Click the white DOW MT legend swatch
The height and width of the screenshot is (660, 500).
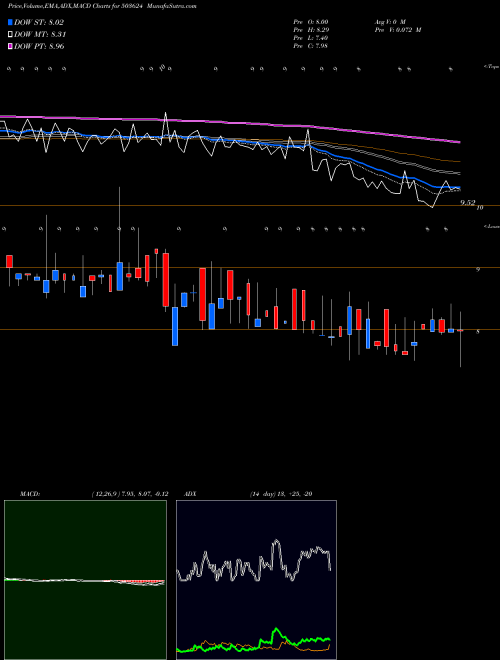click(x=10, y=35)
